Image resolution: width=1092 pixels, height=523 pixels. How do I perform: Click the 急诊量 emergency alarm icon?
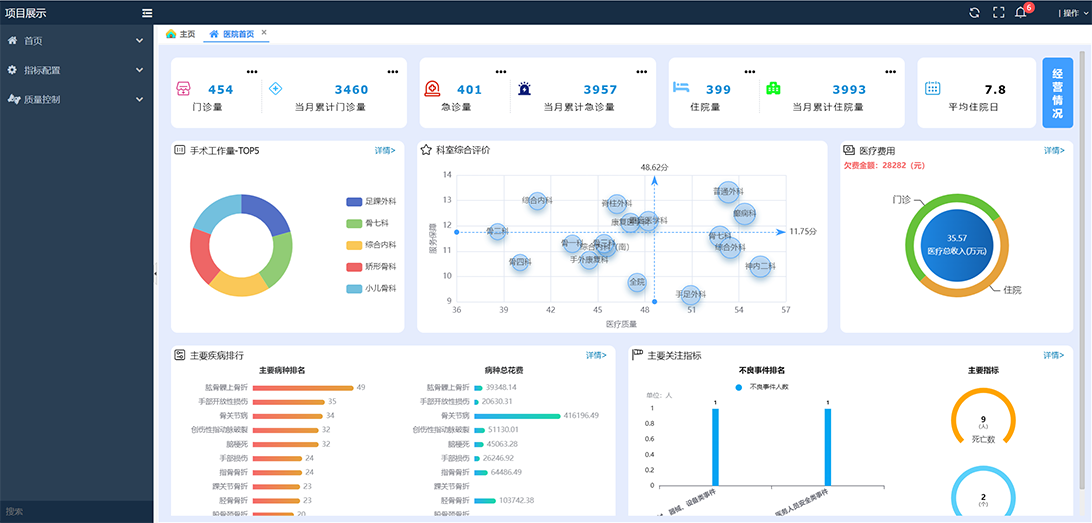(x=431, y=88)
